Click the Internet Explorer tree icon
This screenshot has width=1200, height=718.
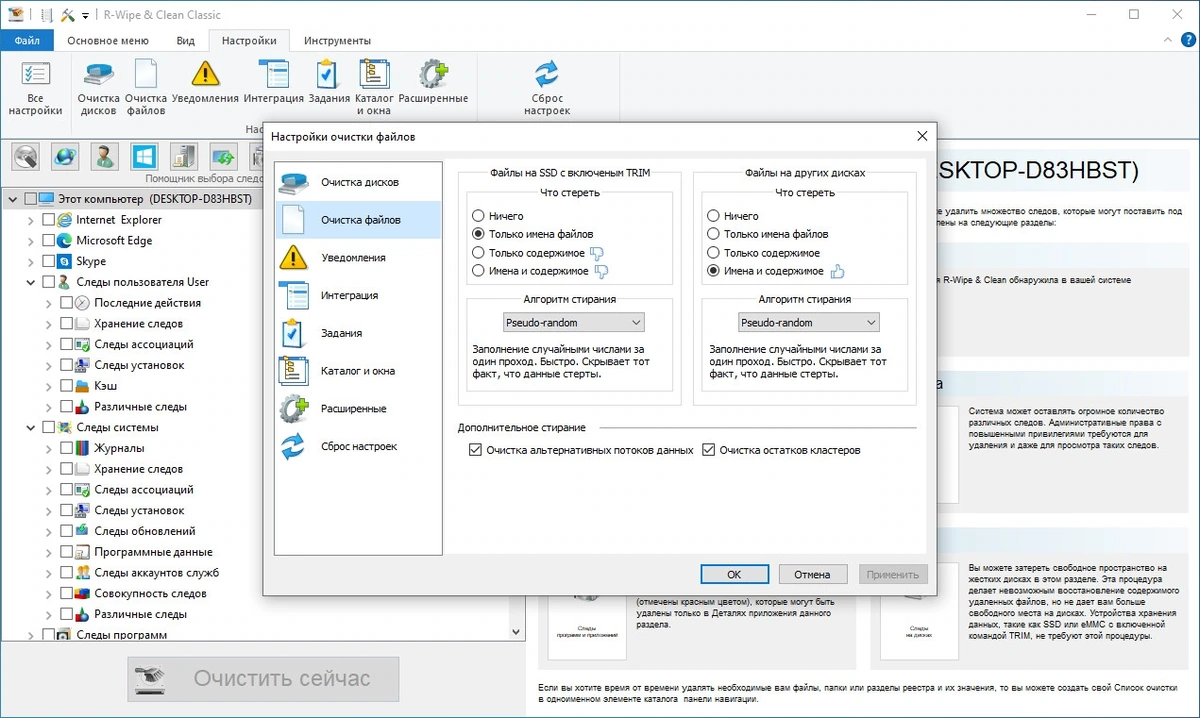tap(65, 220)
